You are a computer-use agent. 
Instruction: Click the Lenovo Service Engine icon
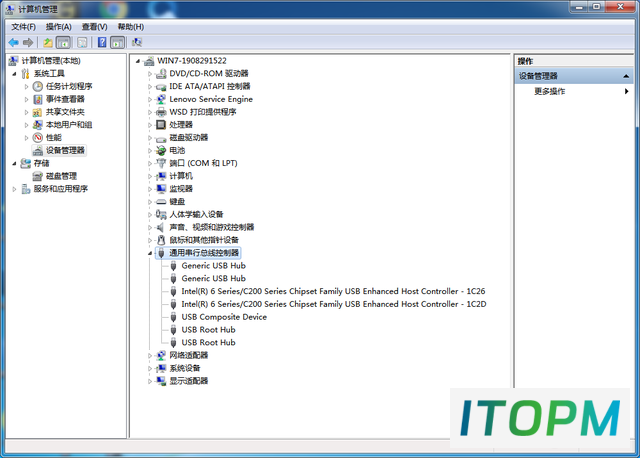(x=161, y=99)
